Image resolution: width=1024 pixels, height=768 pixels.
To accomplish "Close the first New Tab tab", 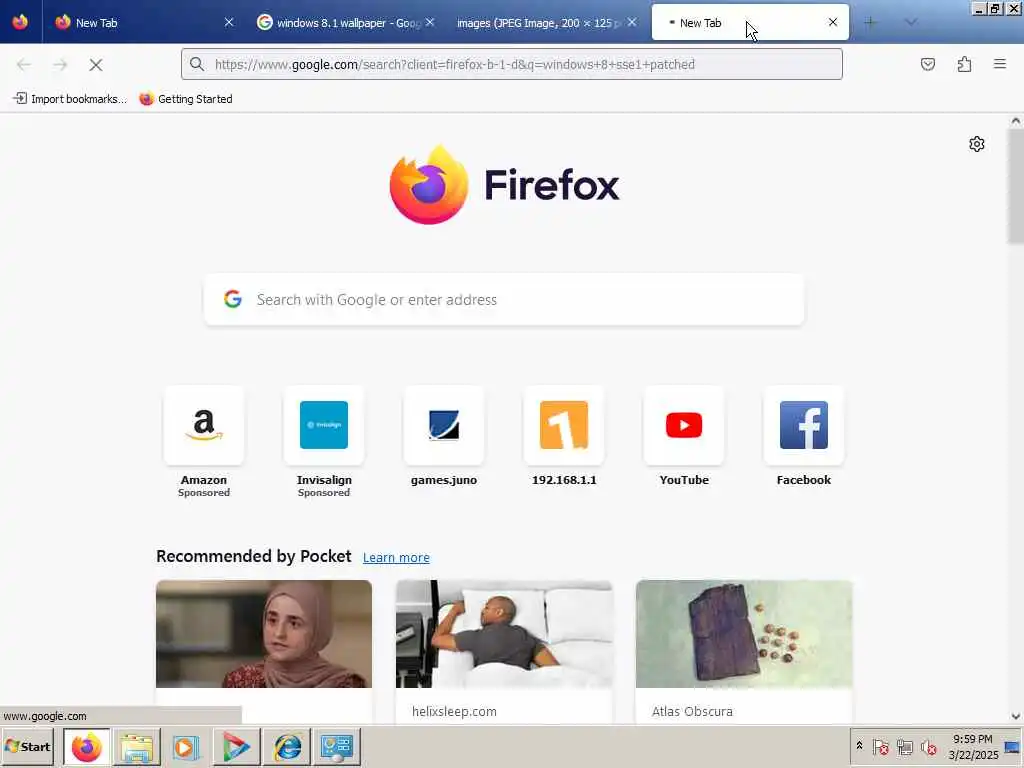I will tap(229, 22).
